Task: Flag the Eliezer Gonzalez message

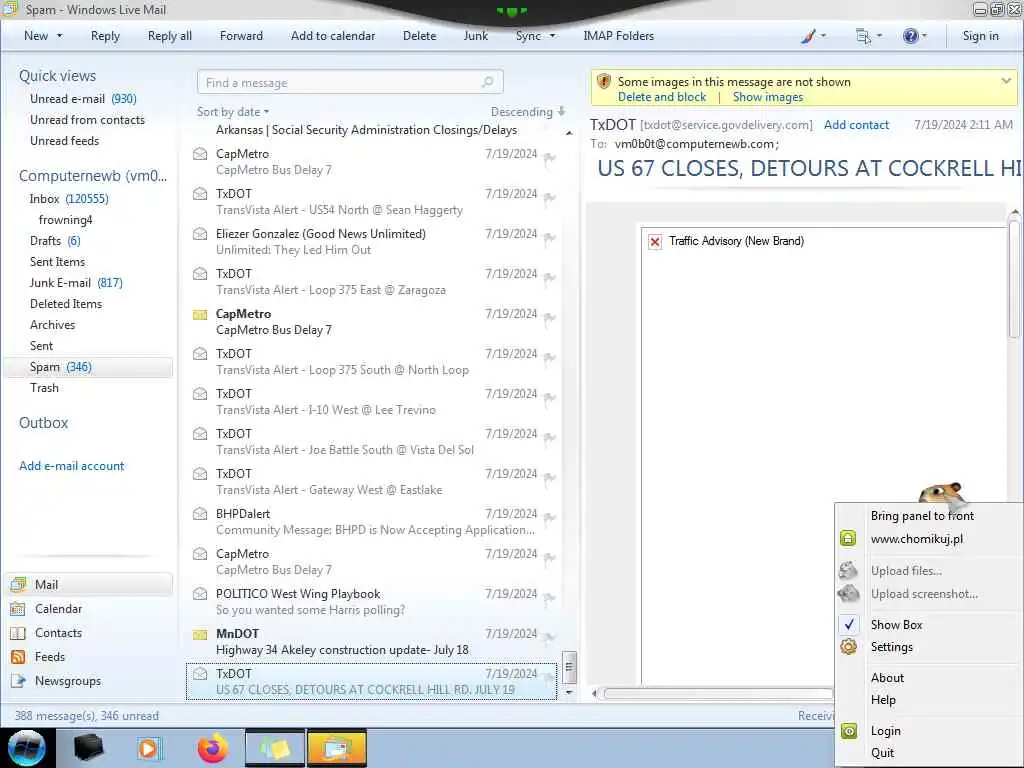Action: (x=549, y=238)
